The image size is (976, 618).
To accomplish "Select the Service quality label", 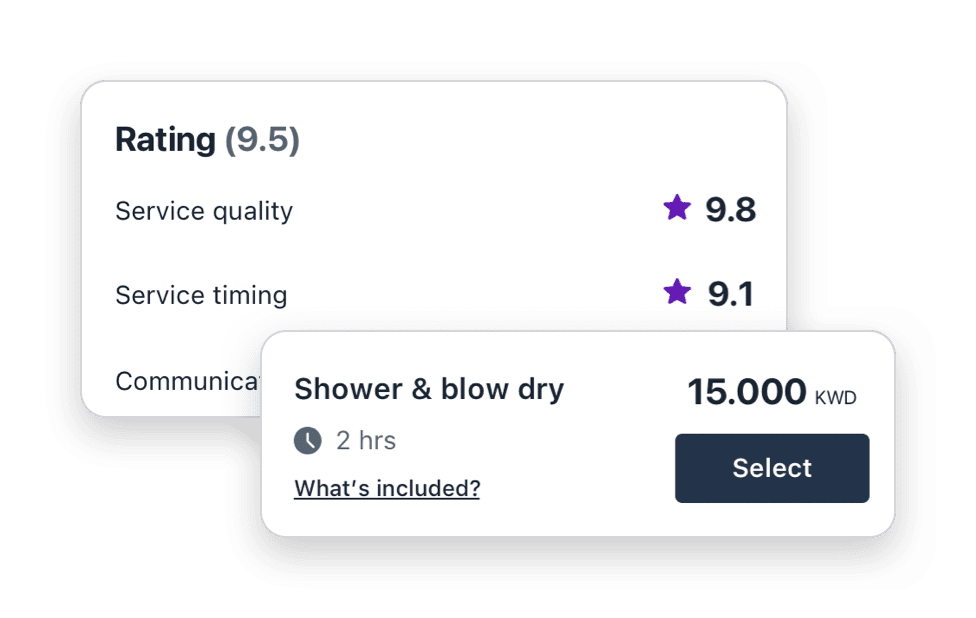I will click(x=204, y=211).
